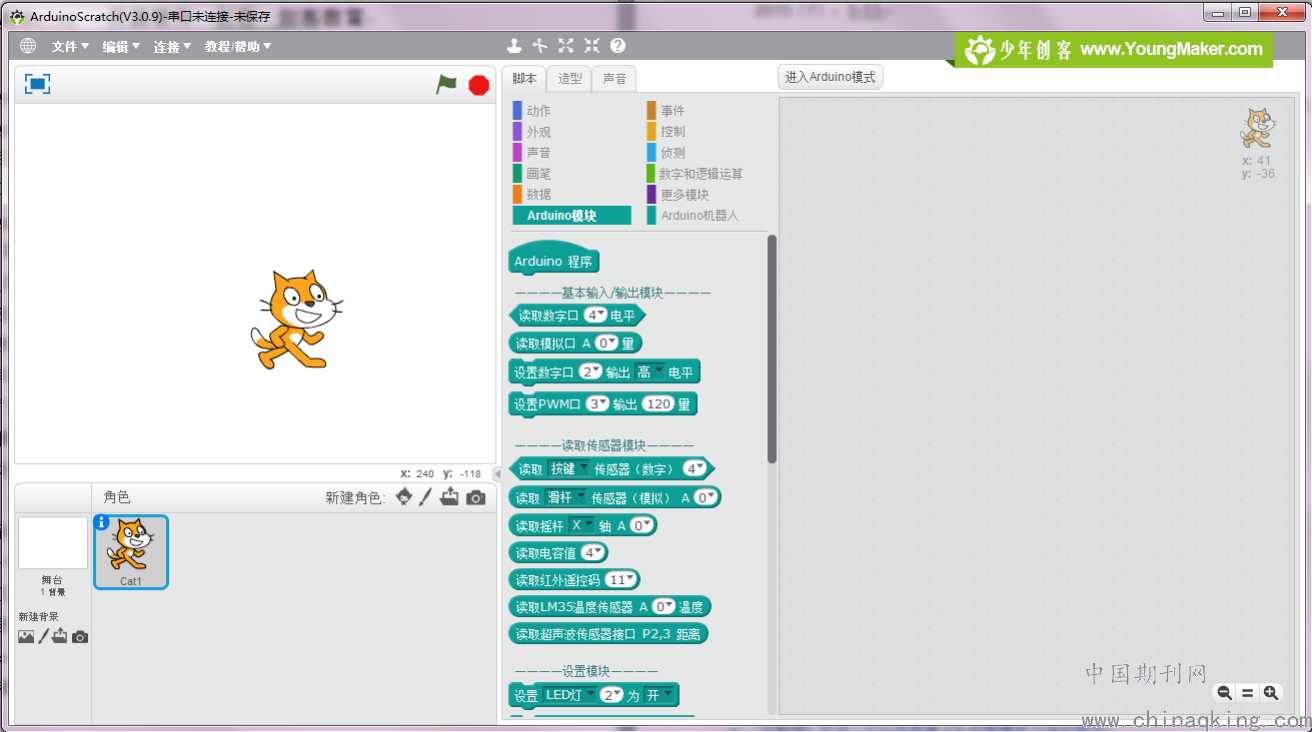Screen dimensions: 1312x732
Task: Click the block palette vertical scrollbar
Action: coord(771,349)
